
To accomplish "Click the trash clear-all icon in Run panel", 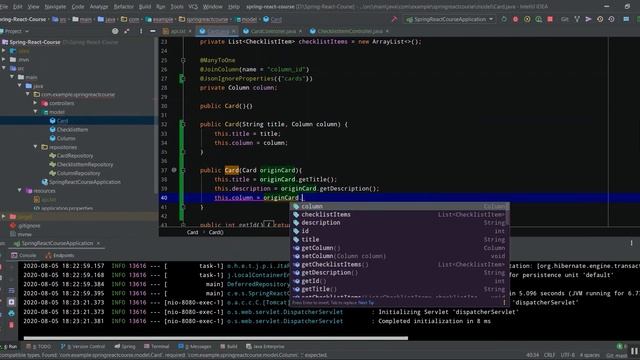I will (11, 324).
